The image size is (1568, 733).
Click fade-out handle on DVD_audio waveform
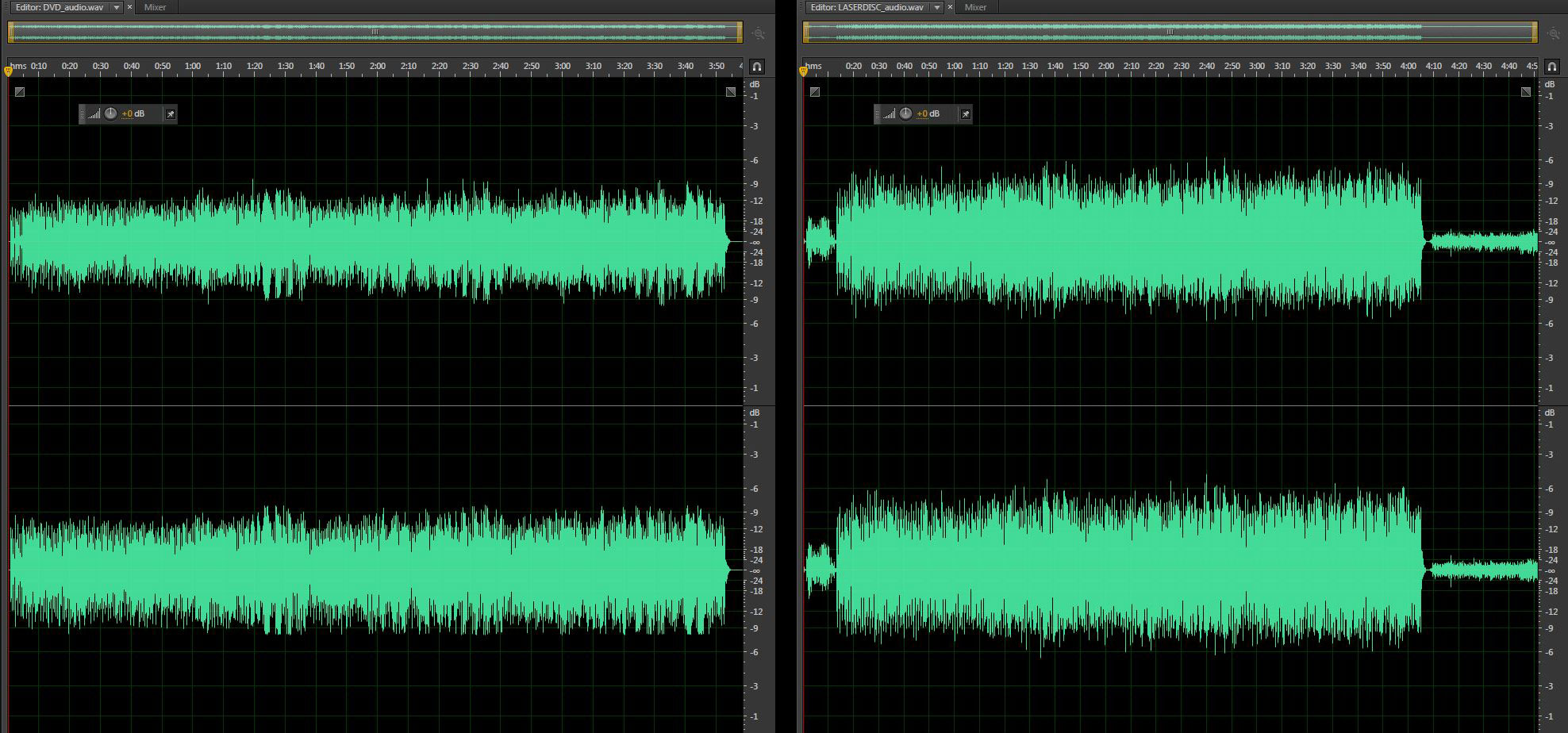[x=730, y=92]
